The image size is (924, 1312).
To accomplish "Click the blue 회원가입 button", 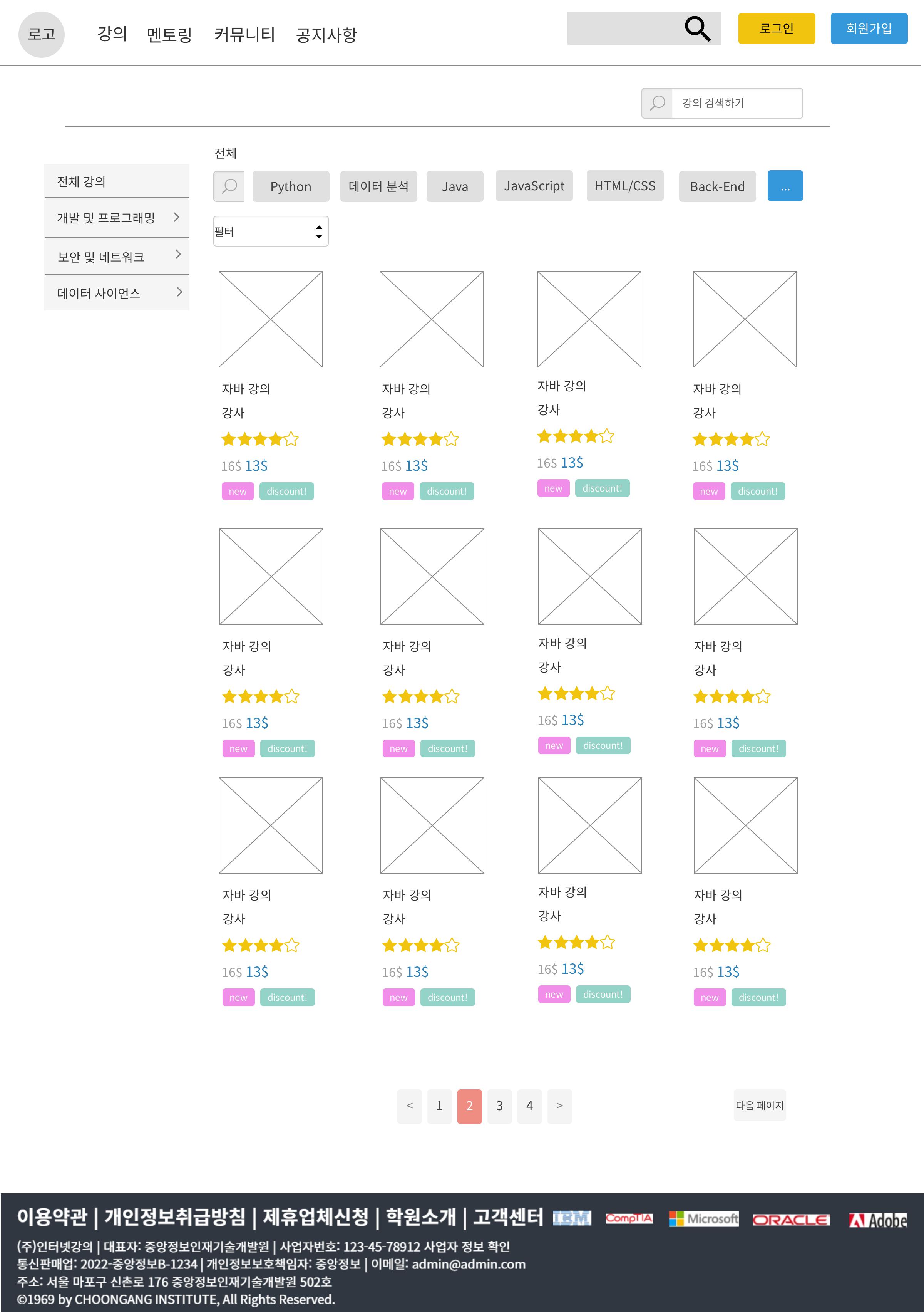I will 868,29.
